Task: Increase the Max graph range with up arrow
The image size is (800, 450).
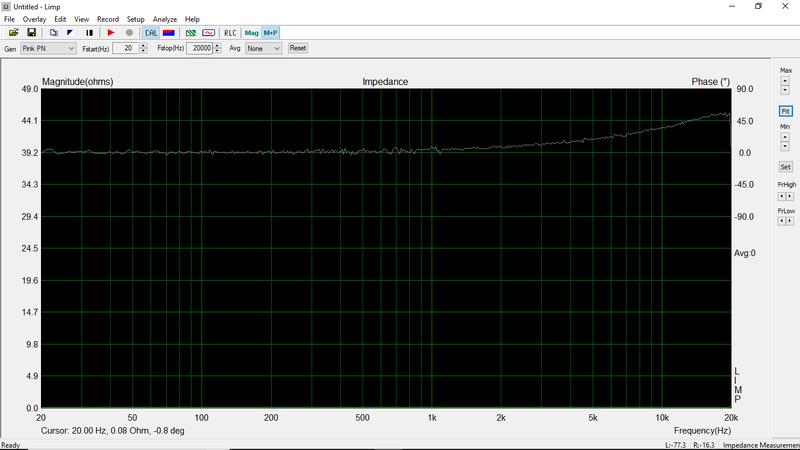Action: tap(785, 82)
